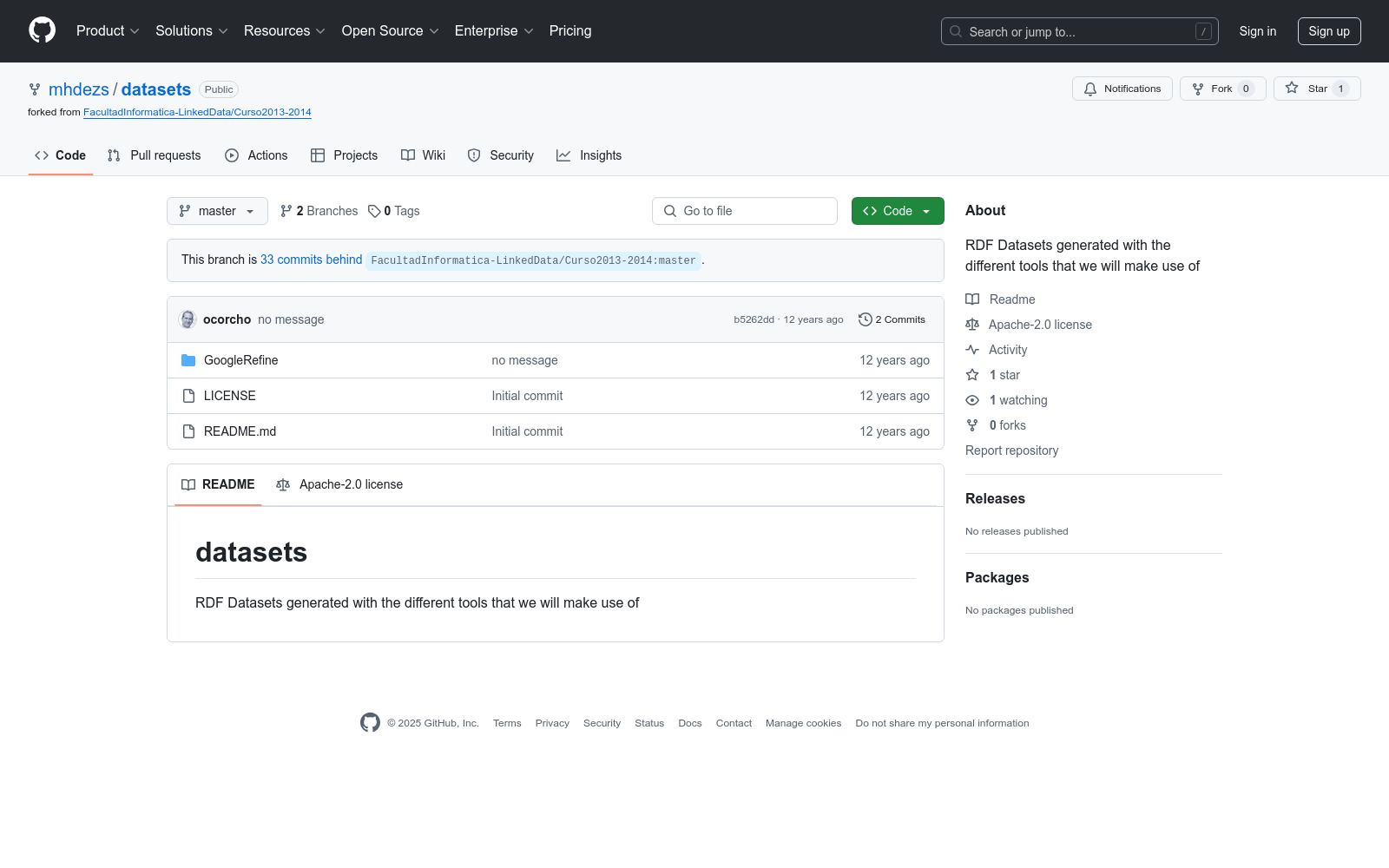Image resolution: width=1389 pixels, height=868 pixels.
Task: Switch to Actions tab
Action: pyautogui.click(x=256, y=155)
